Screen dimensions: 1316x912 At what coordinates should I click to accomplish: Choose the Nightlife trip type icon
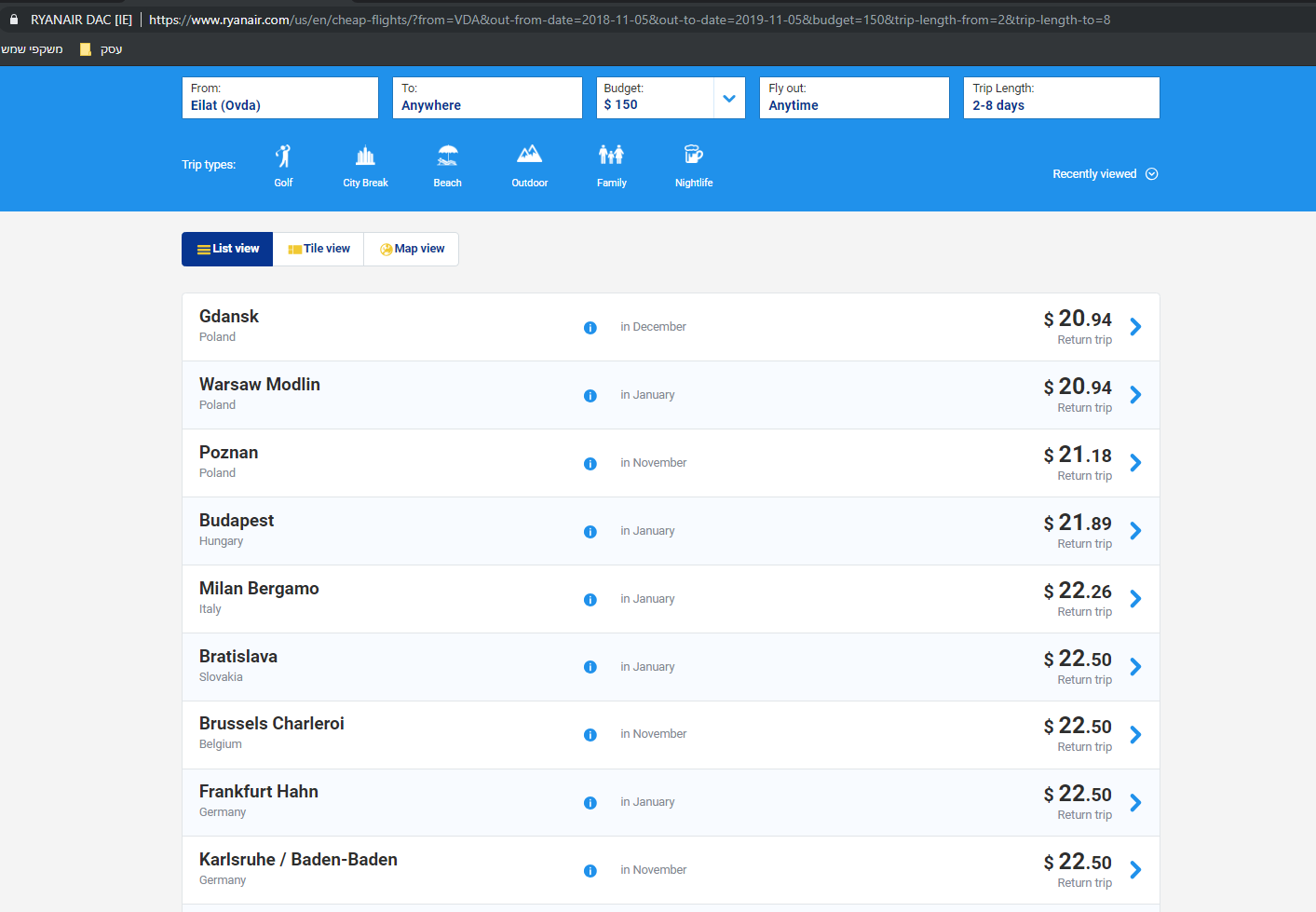click(693, 155)
